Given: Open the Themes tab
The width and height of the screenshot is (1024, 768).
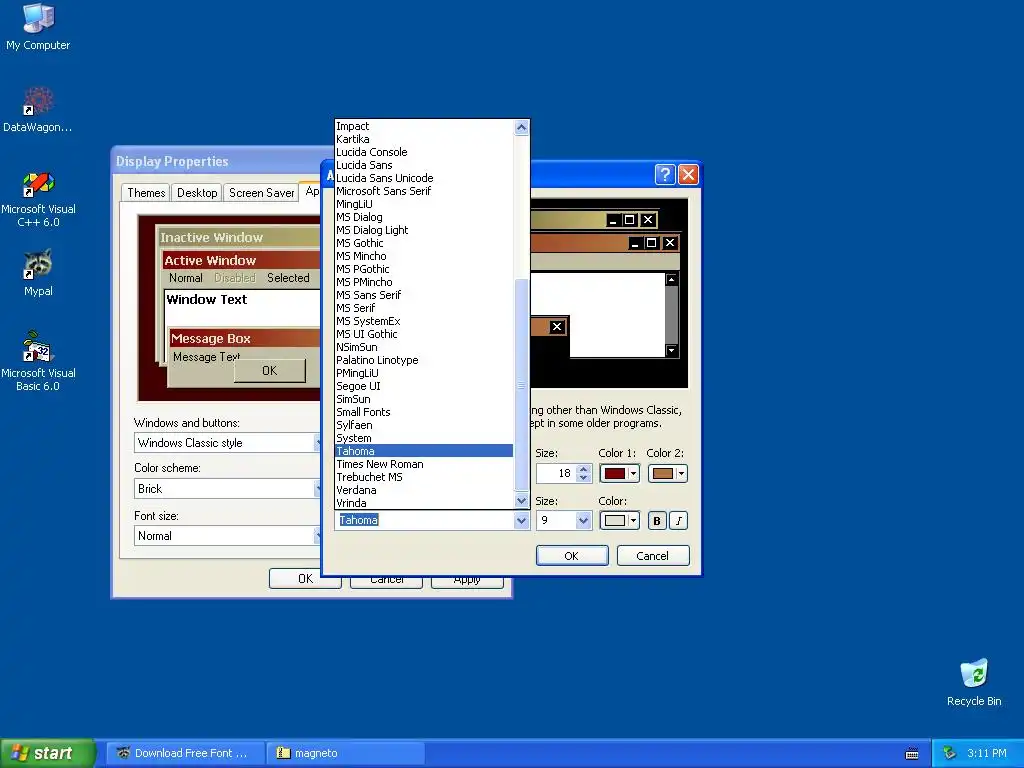Looking at the screenshot, I should click(146, 193).
